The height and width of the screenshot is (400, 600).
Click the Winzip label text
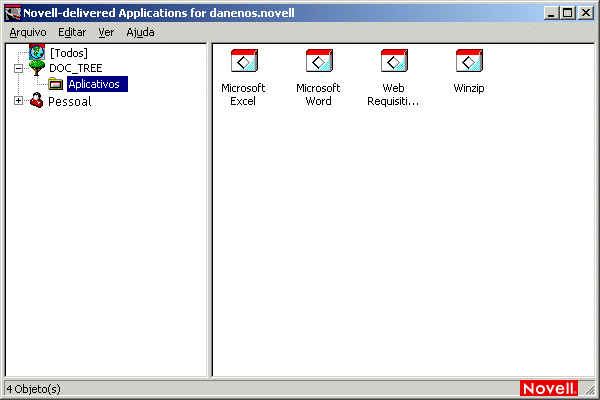tap(469, 88)
